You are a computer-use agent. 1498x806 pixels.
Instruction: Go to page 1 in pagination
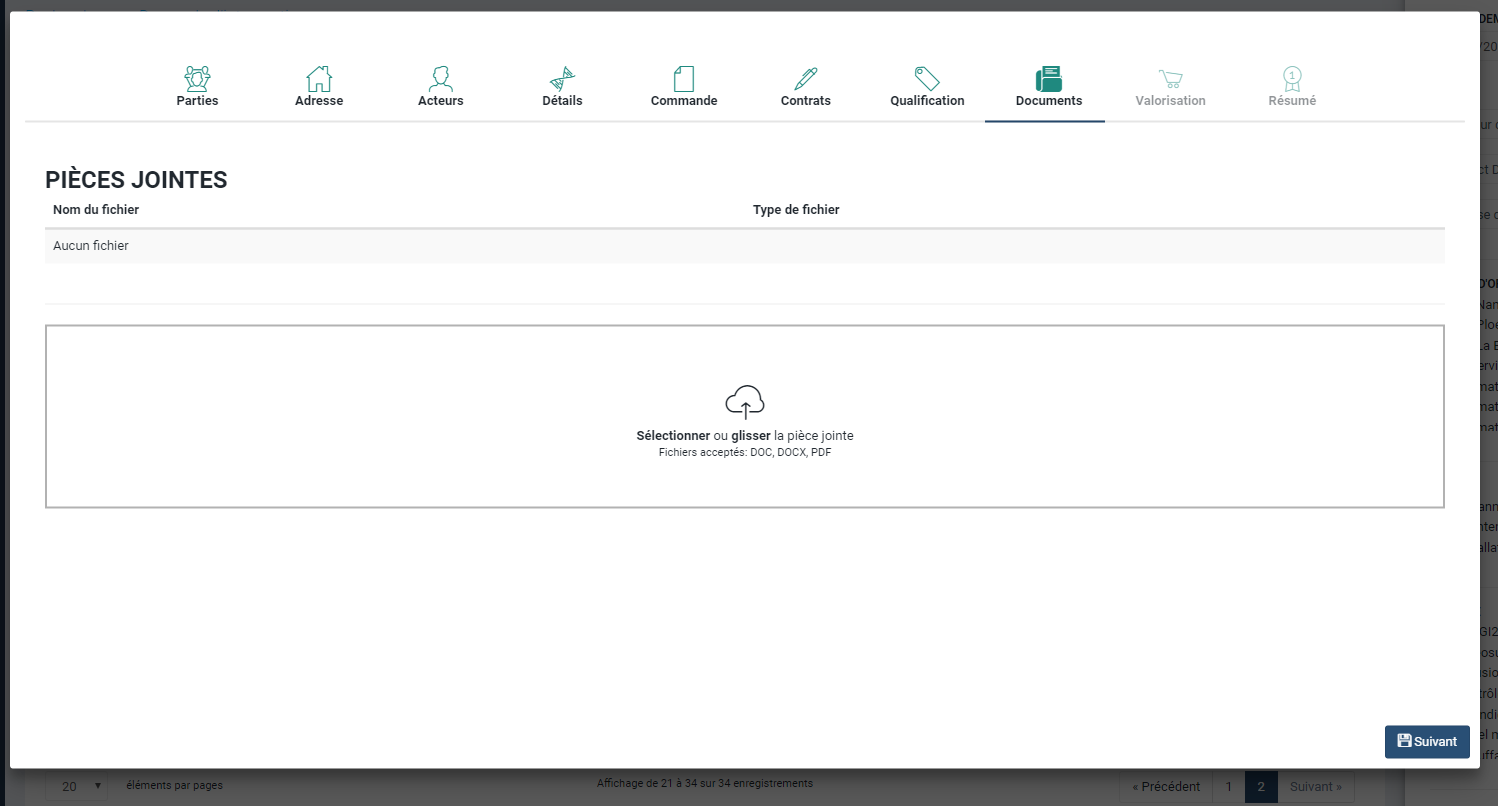coord(1228,787)
